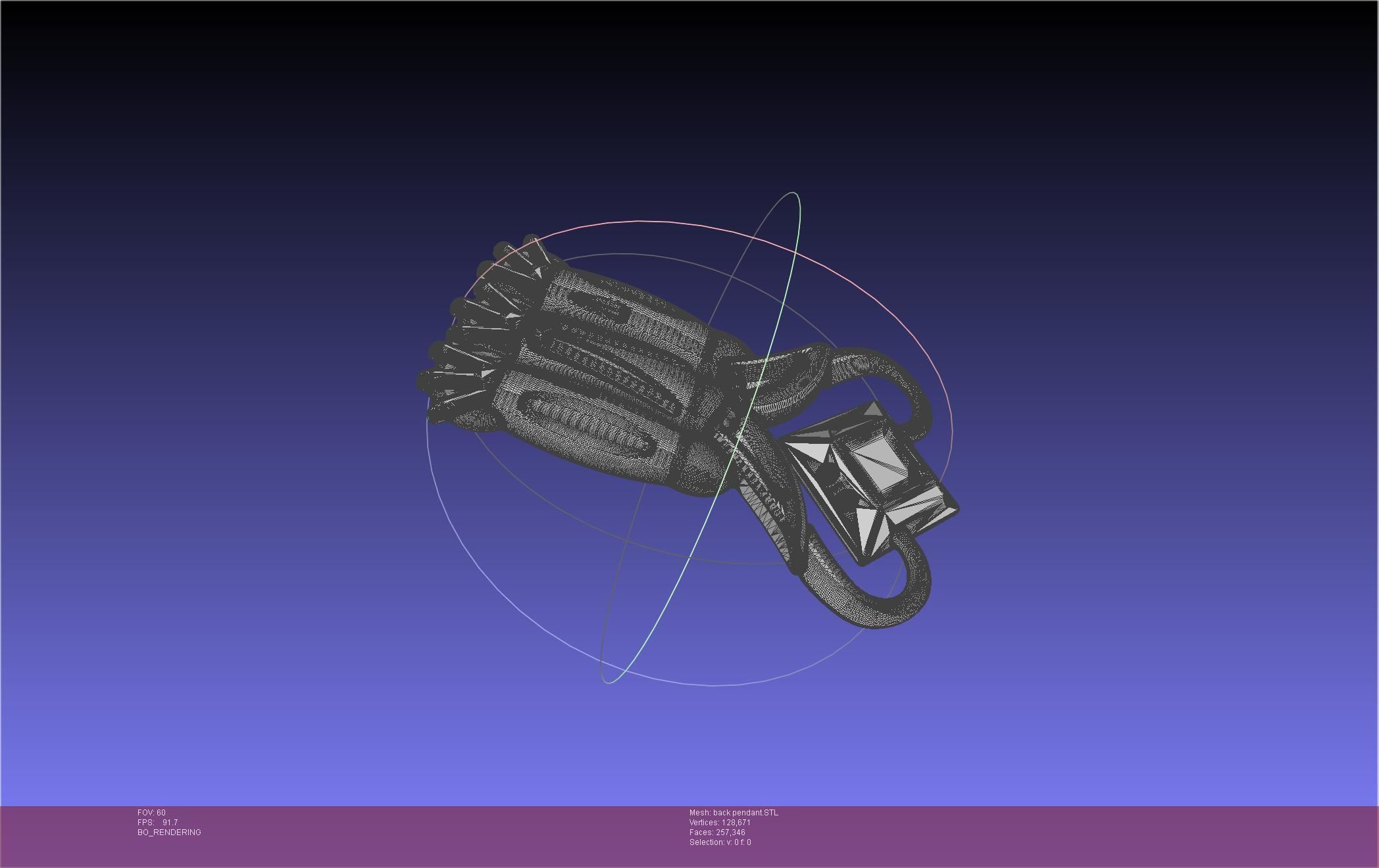Viewport: 1379px width, 868px height.
Task: Click the Vertices count text
Action: 720,823
